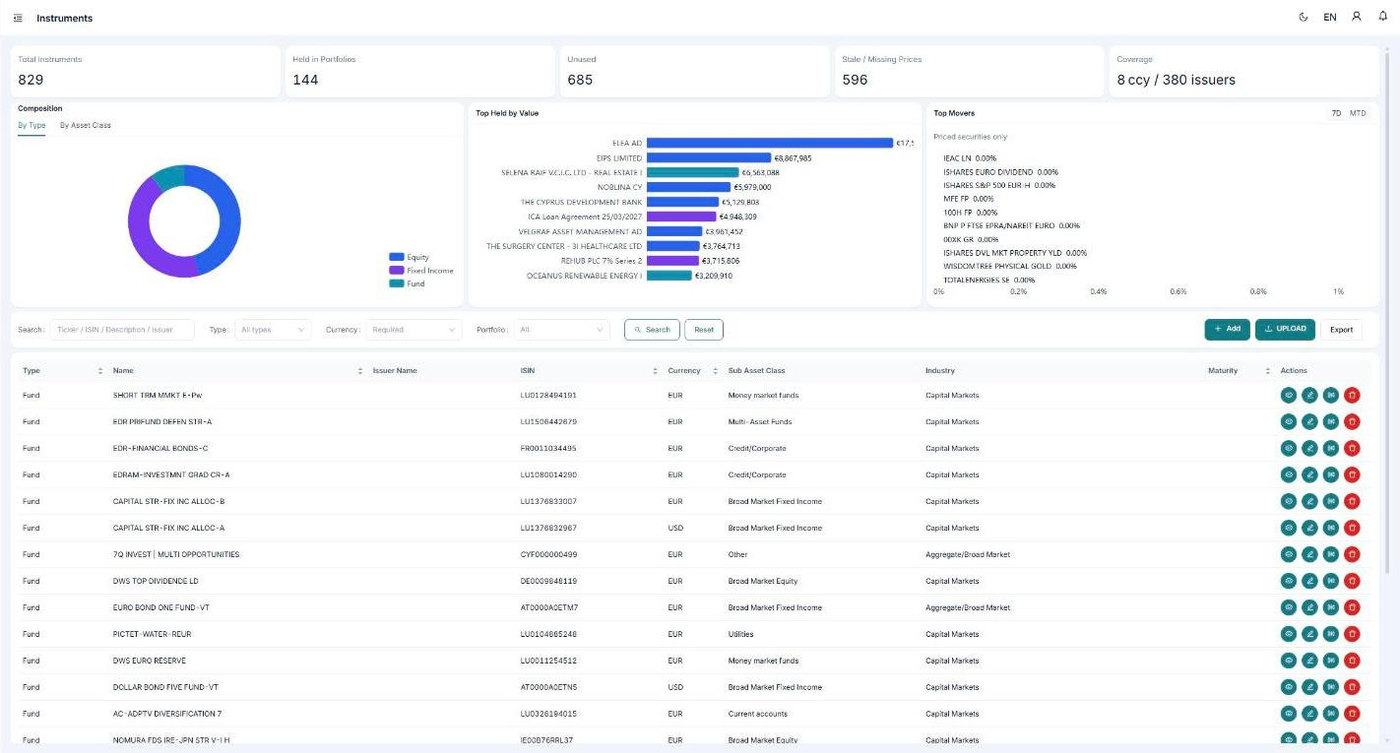Click third action icon for AC-ADPTV DIVERSIFICATION 7

pos(1331,714)
